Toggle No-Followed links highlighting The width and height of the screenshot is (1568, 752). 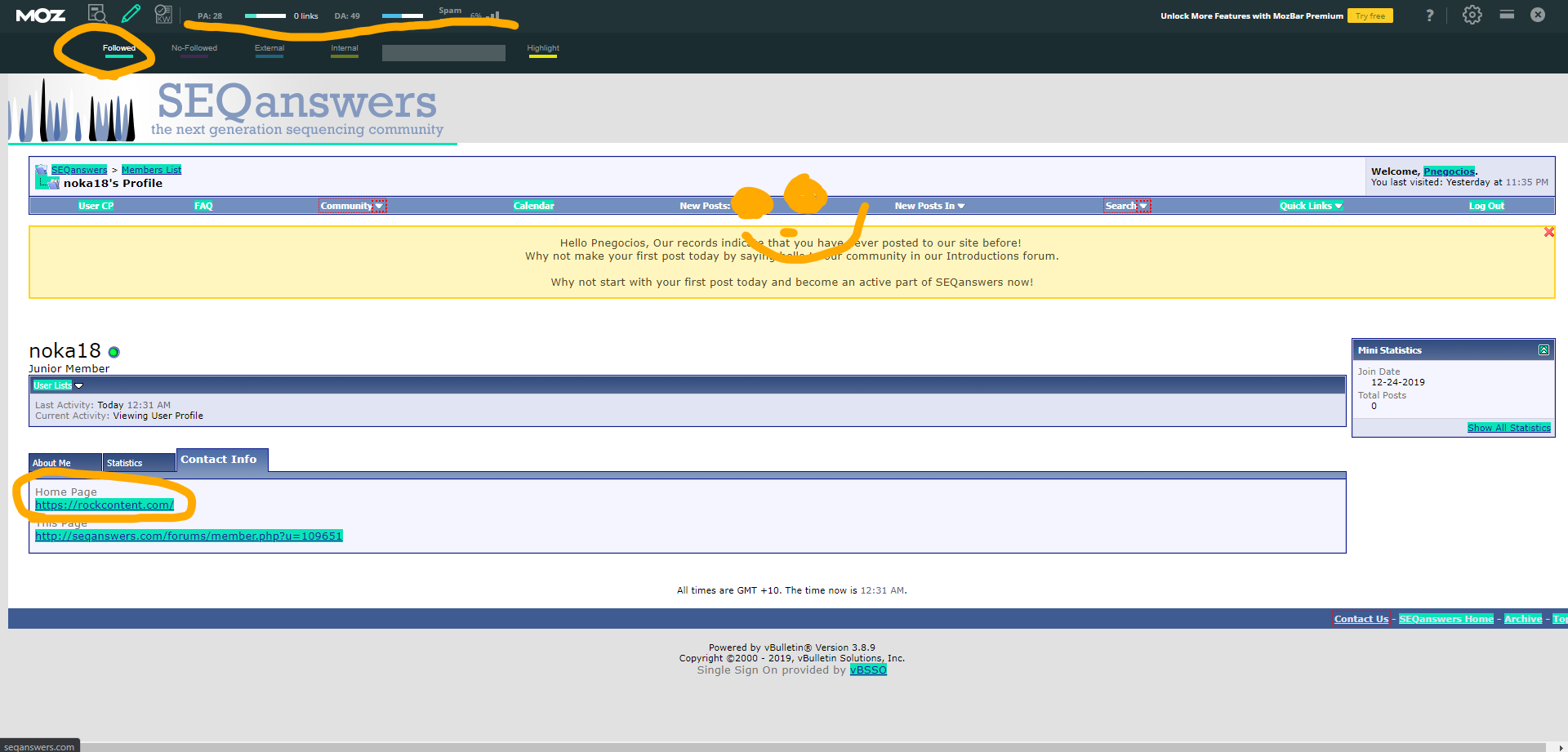(x=194, y=51)
